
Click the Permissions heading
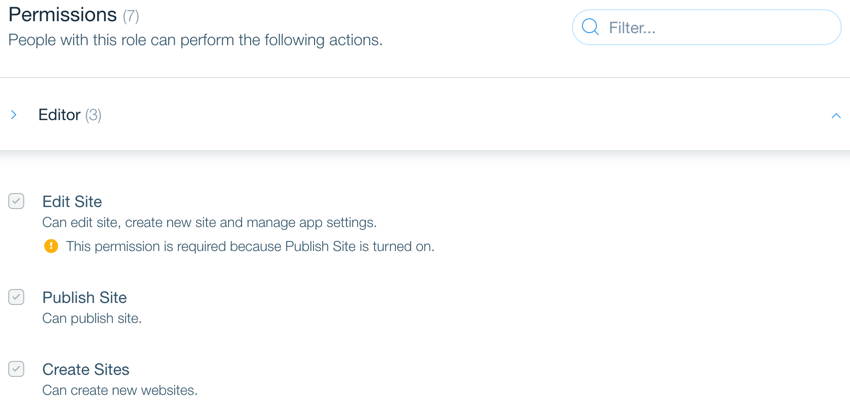(x=62, y=15)
